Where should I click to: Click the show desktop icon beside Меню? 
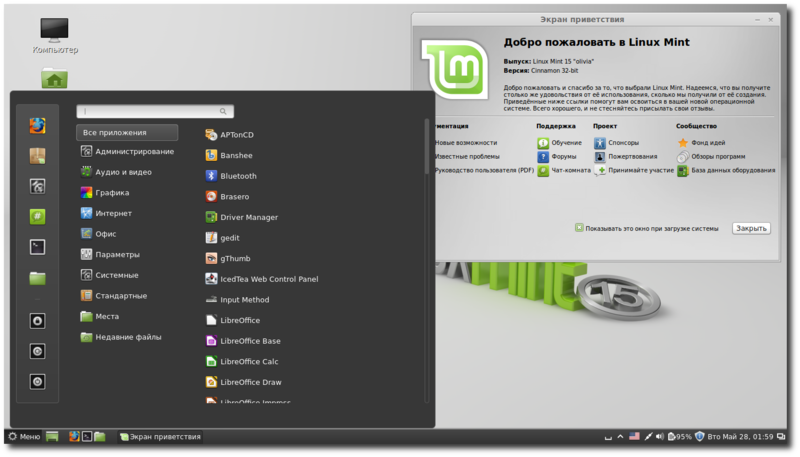(52, 437)
